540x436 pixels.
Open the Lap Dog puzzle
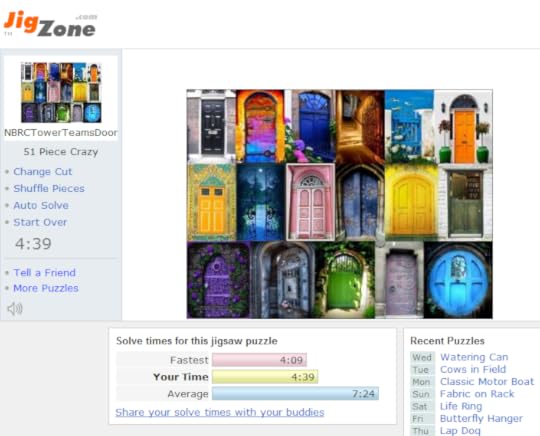460,430
